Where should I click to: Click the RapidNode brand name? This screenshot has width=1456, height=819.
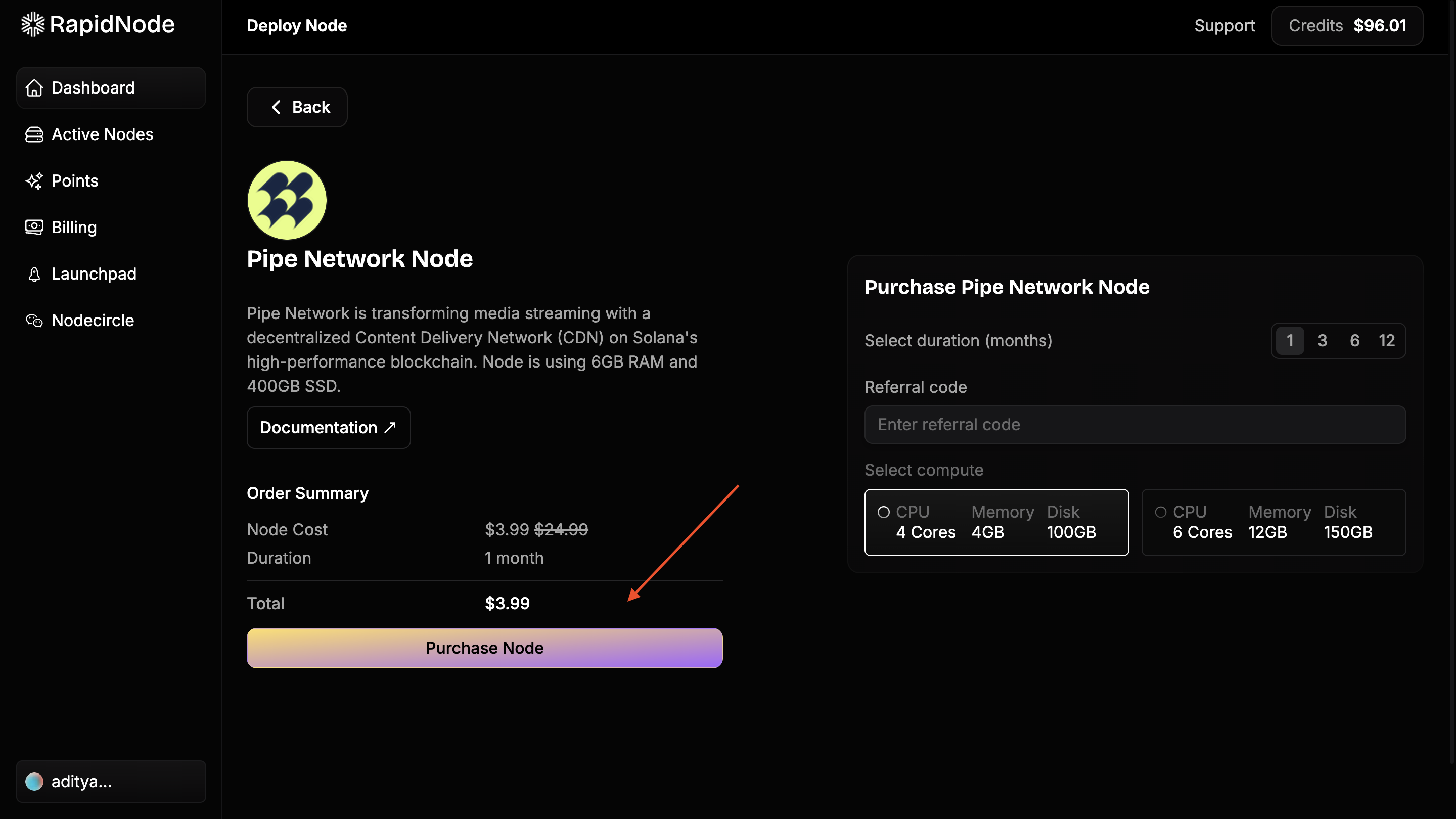tap(112, 24)
